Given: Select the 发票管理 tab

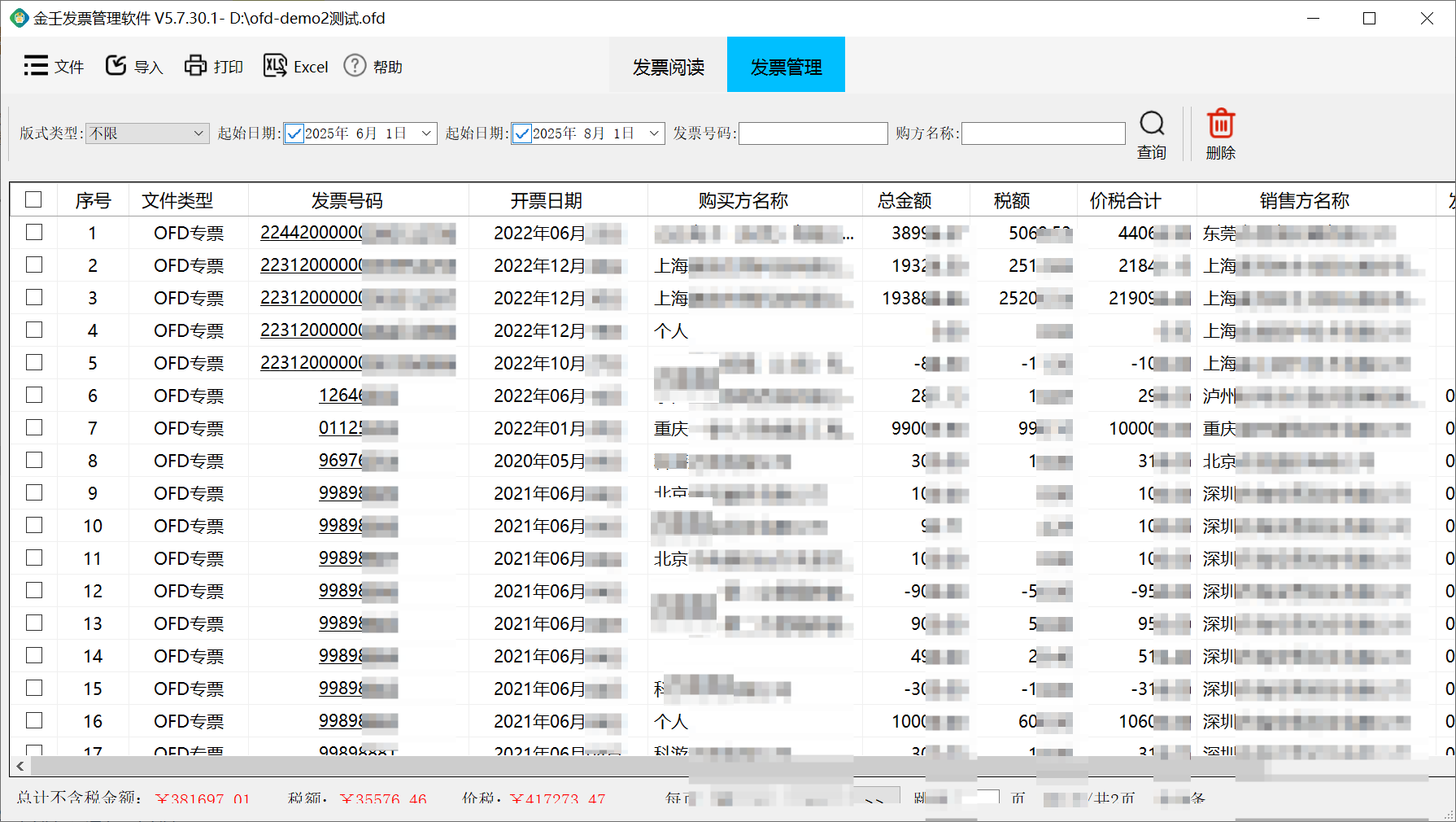Looking at the screenshot, I should (786, 67).
